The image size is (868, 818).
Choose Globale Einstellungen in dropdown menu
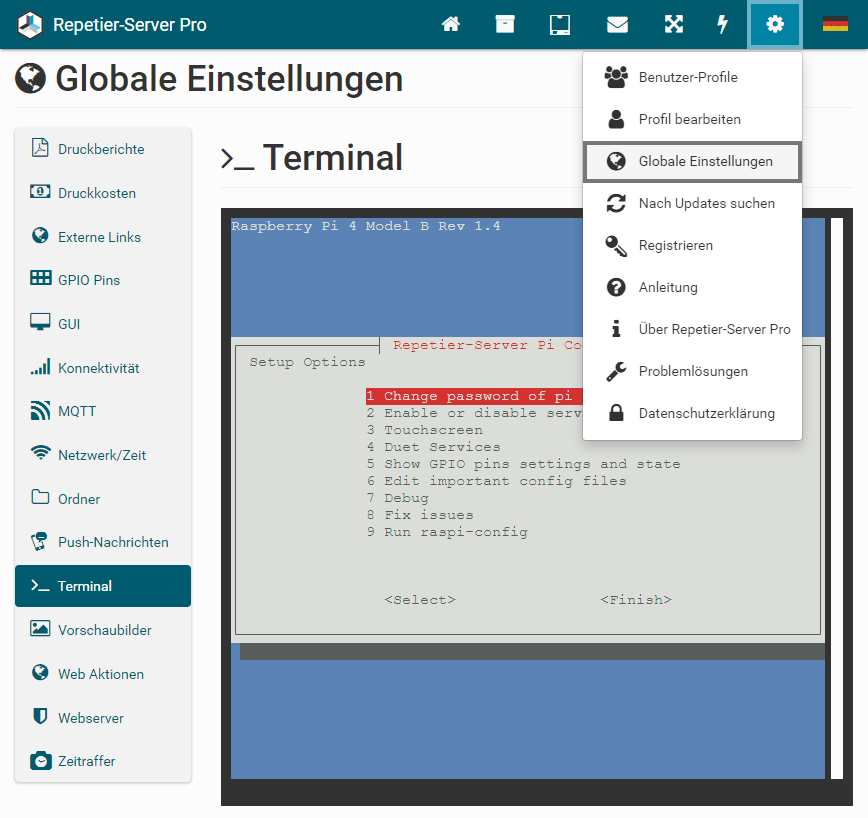coord(692,161)
